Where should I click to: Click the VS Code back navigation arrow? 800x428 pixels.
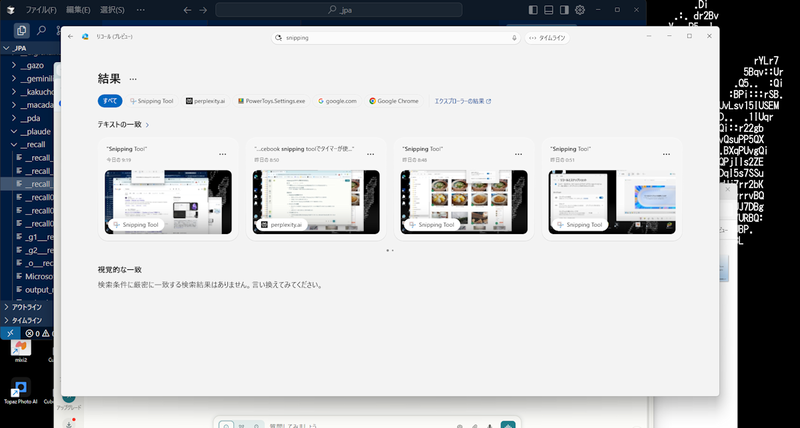tap(187, 10)
